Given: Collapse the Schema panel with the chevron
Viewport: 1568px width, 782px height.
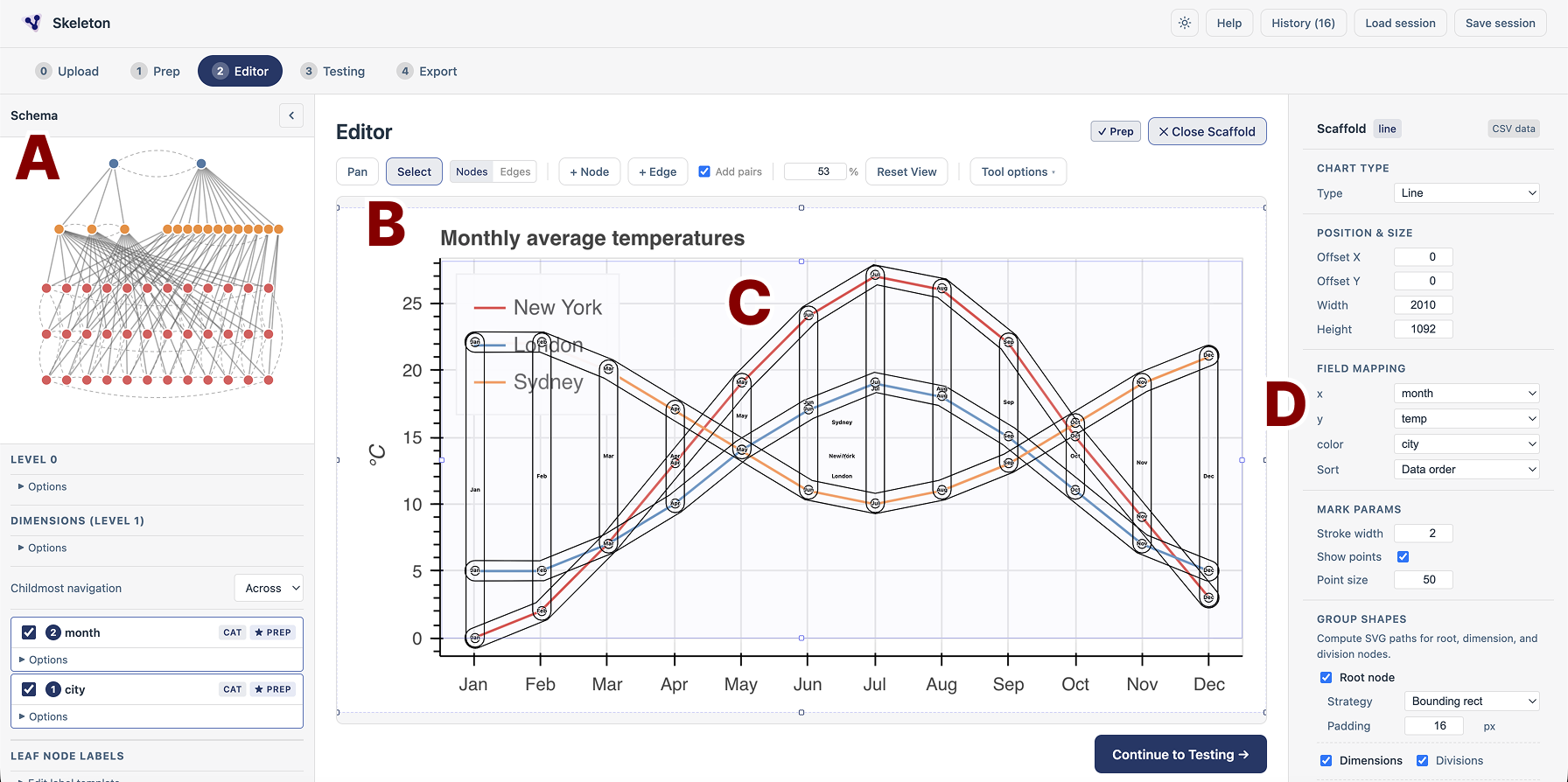Looking at the screenshot, I should 291,115.
